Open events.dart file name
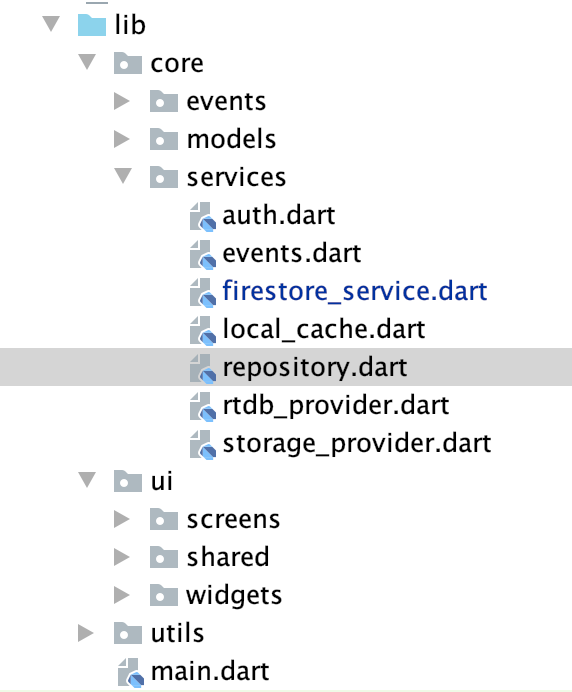The width and height of the screenshot is (572, 692). (x=292, y=253)
